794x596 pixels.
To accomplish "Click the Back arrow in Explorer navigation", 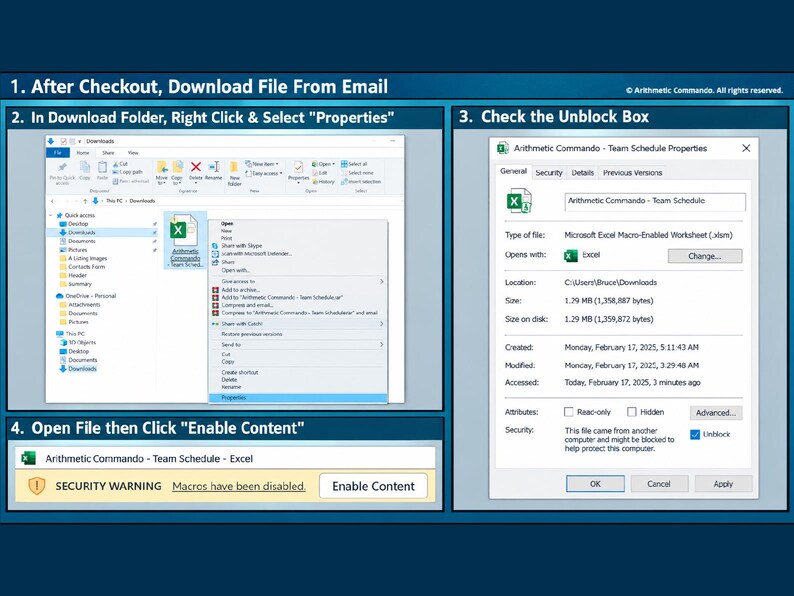I will click(x=53, y=201).
